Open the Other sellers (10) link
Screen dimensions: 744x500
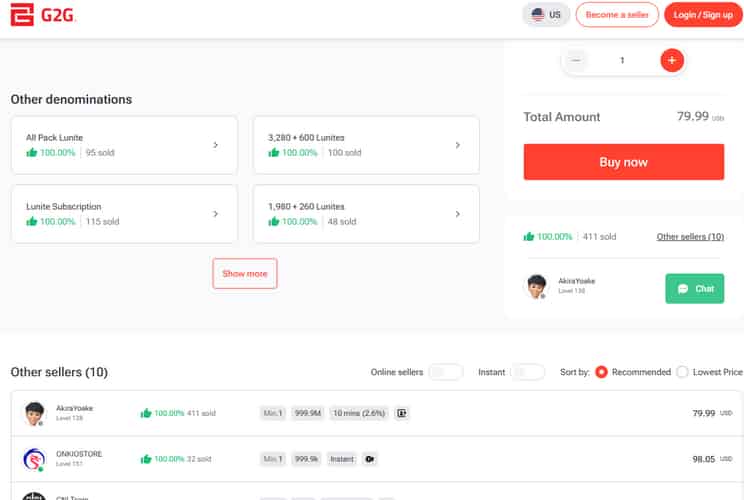click(x=690, y=237)
